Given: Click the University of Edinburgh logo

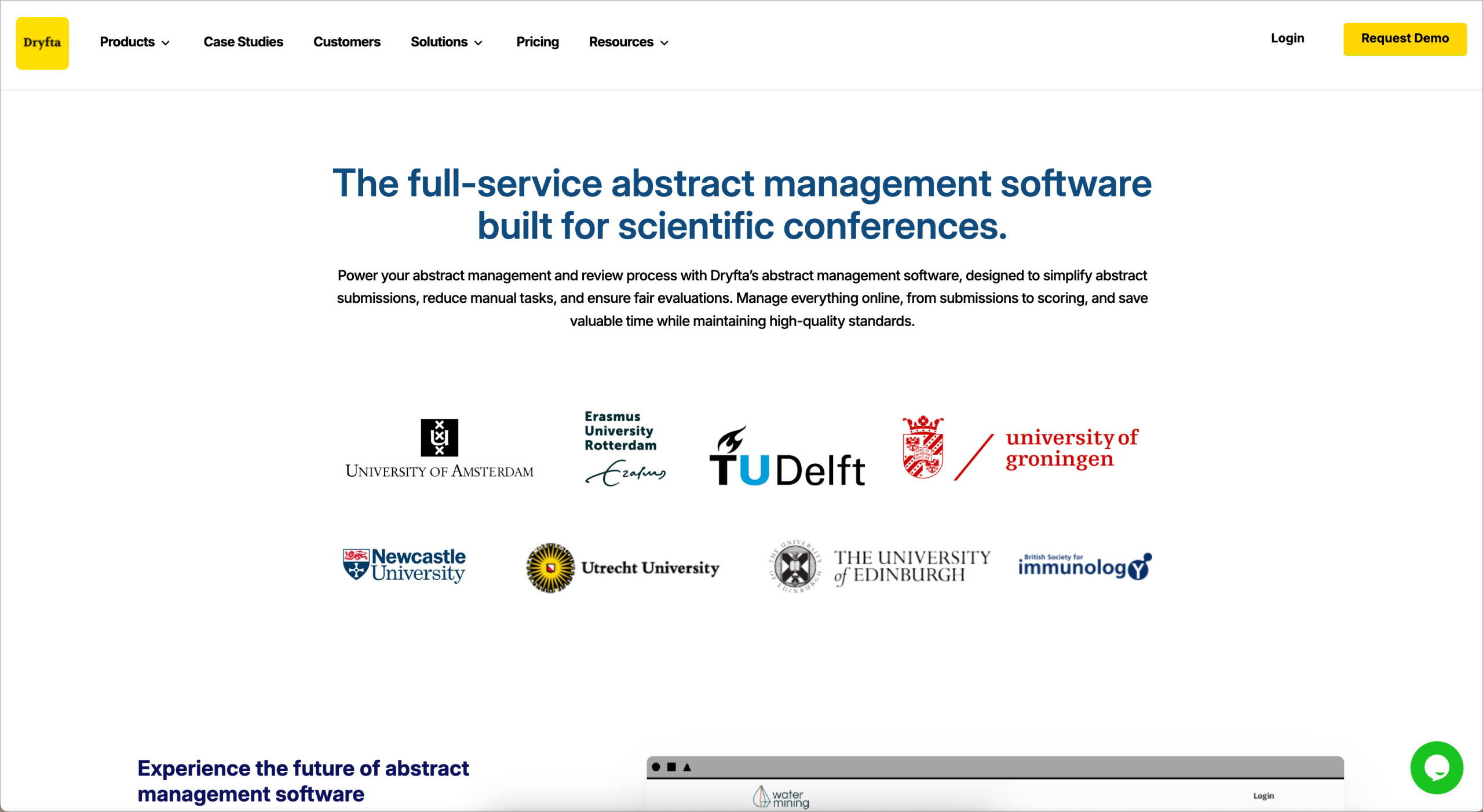Looking at the screenshot, I should click(x=879, y=566).
